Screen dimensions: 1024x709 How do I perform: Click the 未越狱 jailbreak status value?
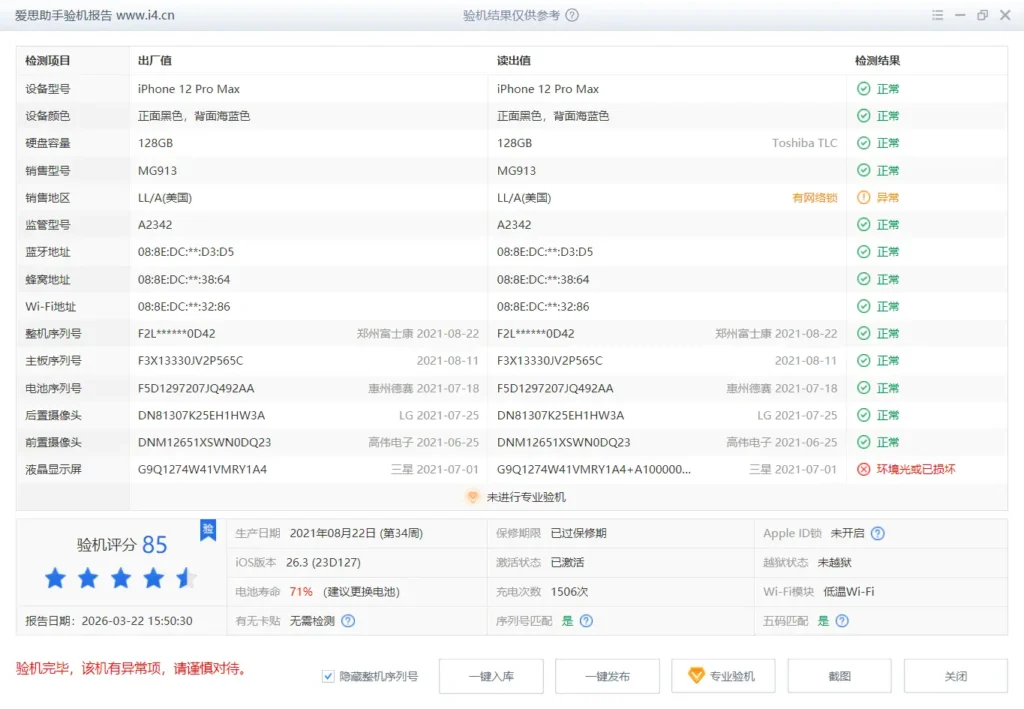pyautogui.click(x=834, y=562)
